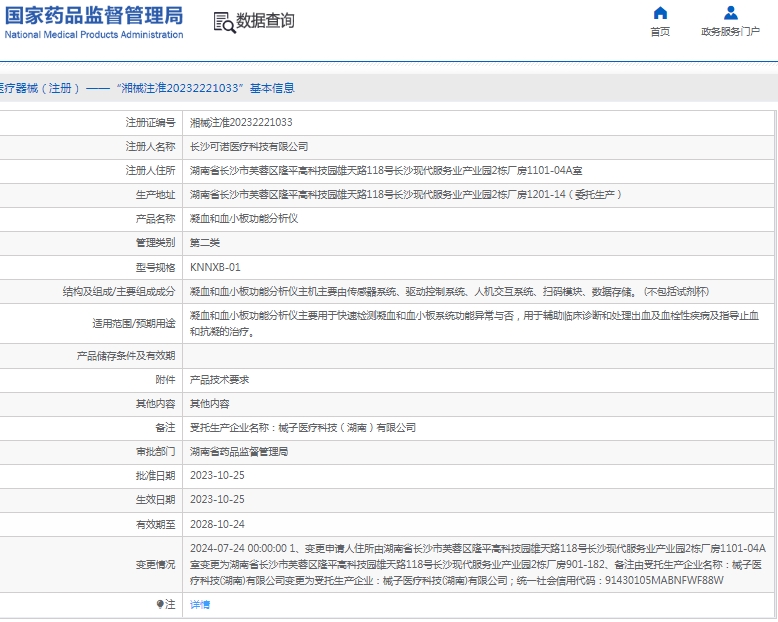Image resolution: width=778 pixels, height=622 pixels.
Task: Click the 变更情况 label
Action: (155, 564)
